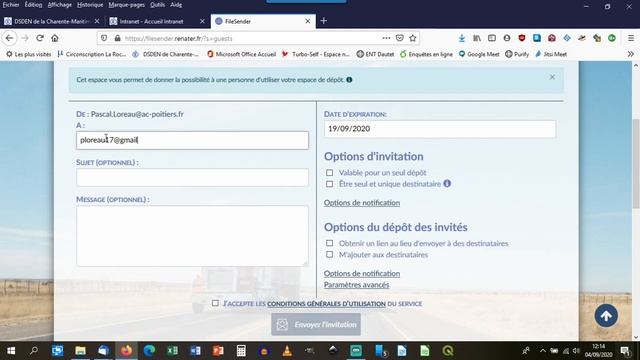Expand Paramètres avancés
Screen dimensions: 640x360
point(356,285)
